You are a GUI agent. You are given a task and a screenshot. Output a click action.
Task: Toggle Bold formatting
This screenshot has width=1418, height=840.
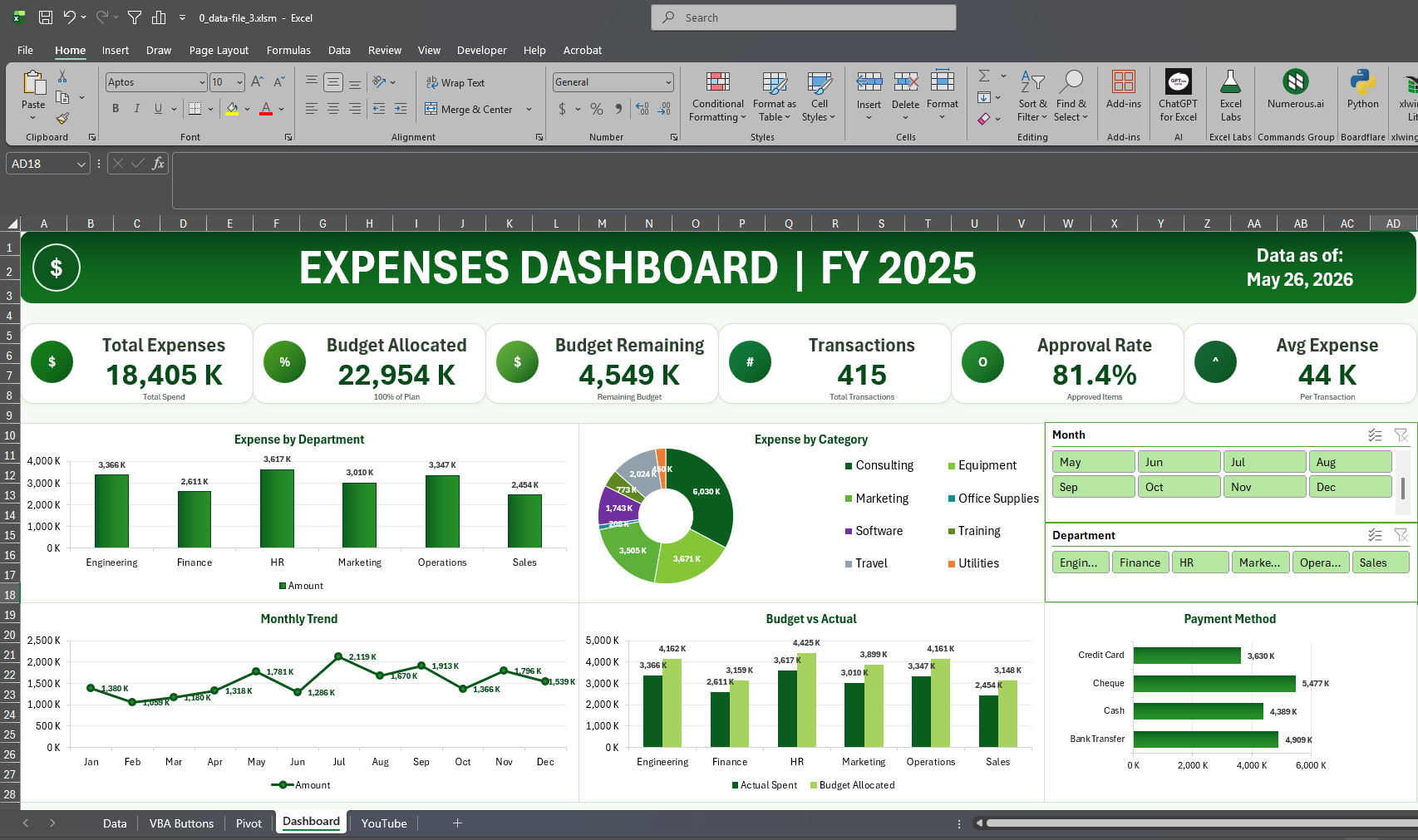[x=116, y=109]
